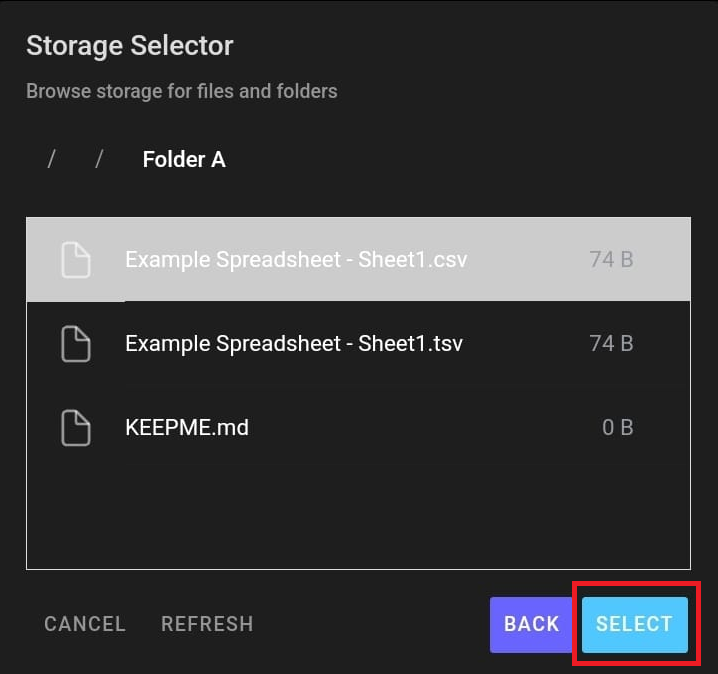Click the file icon for Sheet1.tsv
The width and height of the screenshot is (718, 674).
[76, 344]
